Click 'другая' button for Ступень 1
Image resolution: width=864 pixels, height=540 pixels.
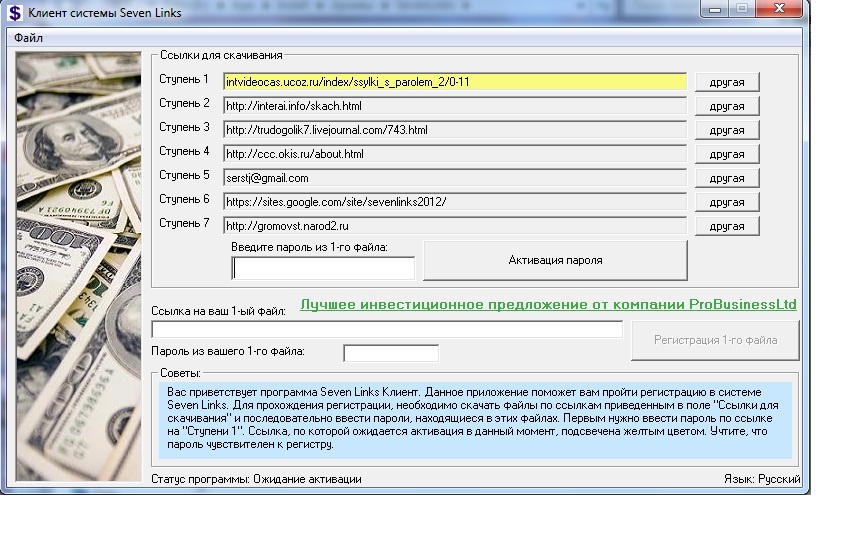coord(727,82)
